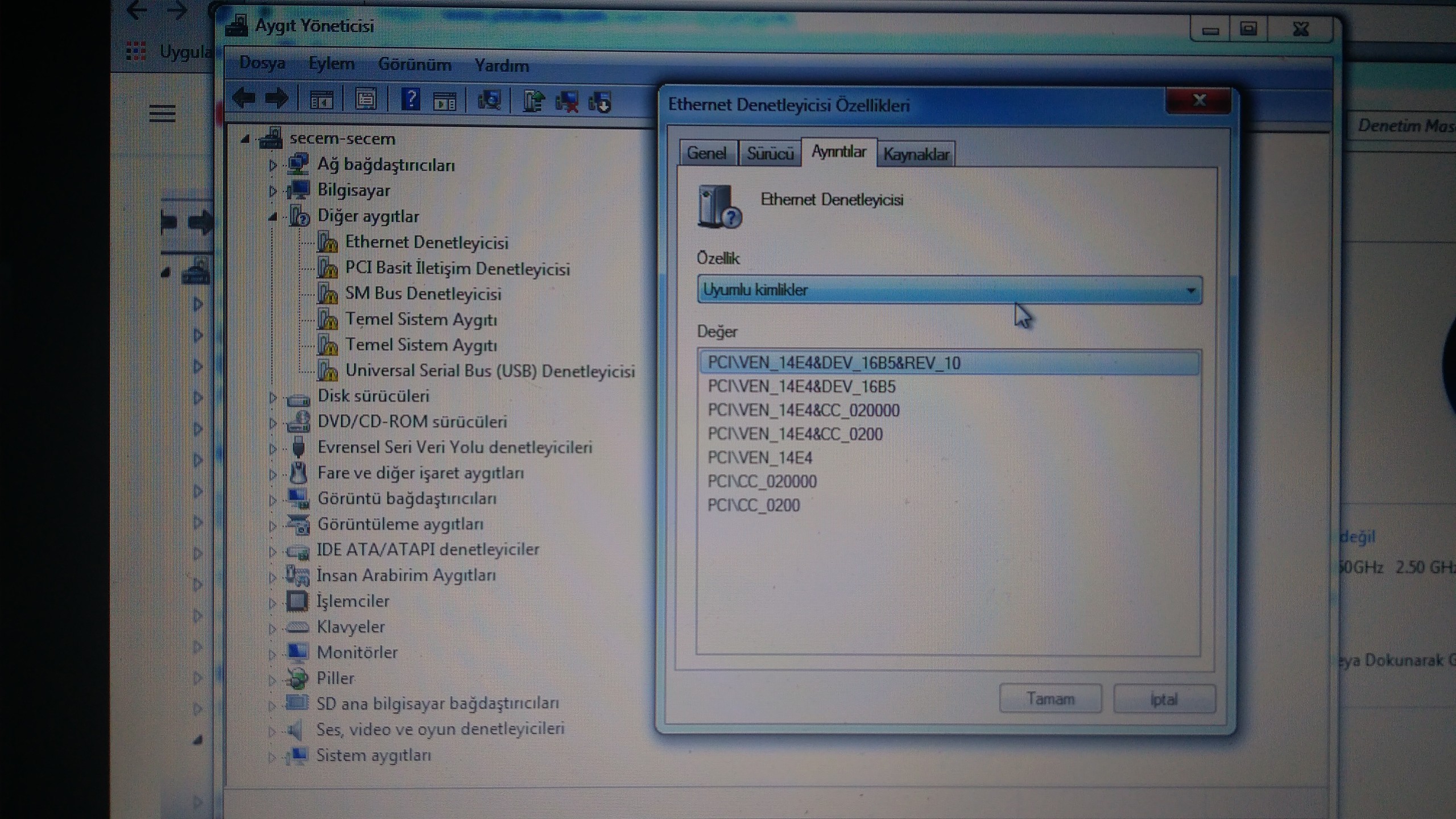Switch to the Sürücü tab

click(x=770, y=154)
